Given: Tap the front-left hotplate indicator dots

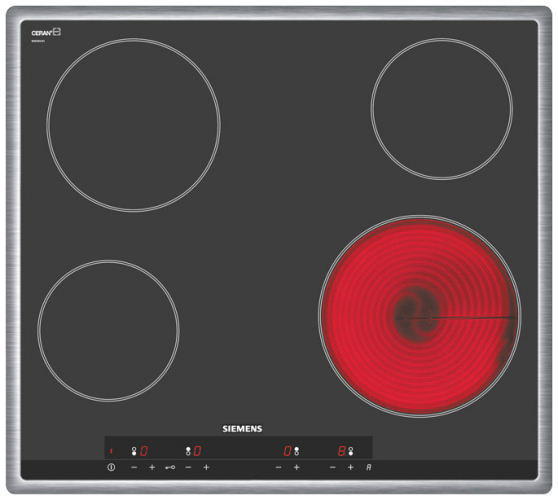Looking at the screenshot, I should click(134, 451).
